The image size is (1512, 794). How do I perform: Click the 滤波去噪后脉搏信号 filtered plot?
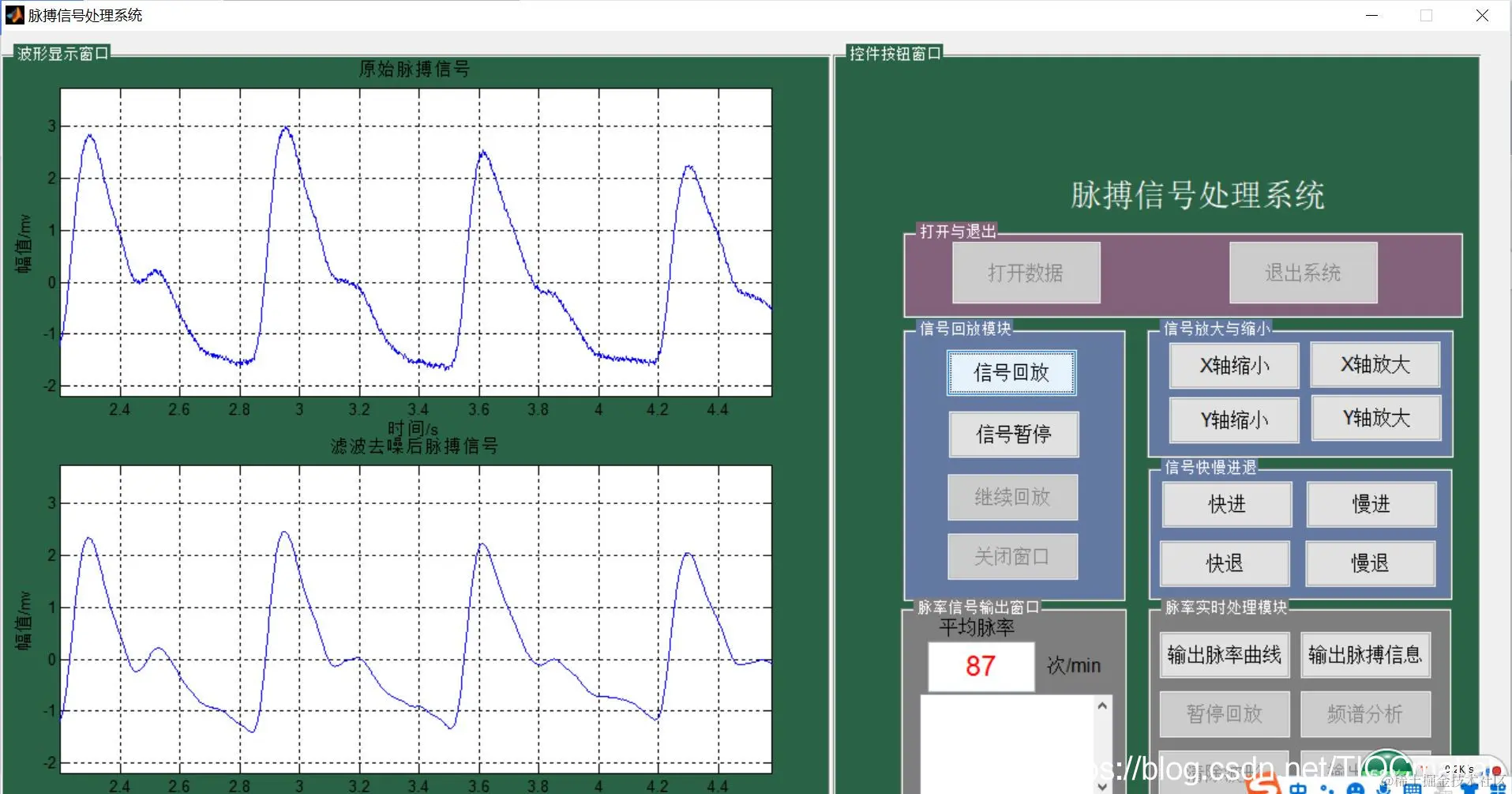[x=416, y=619]
